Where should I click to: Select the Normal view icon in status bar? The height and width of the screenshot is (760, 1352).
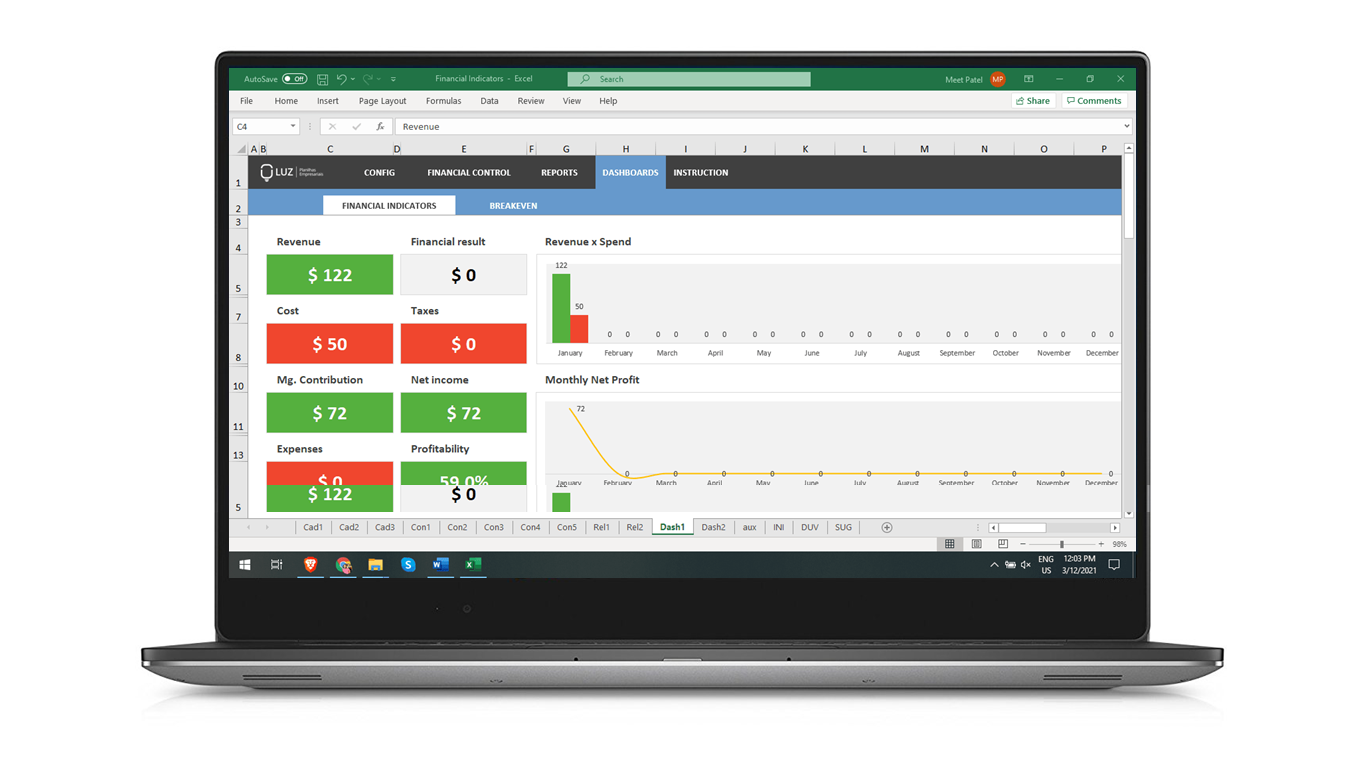pyautogui.click(x=951, y=543)
